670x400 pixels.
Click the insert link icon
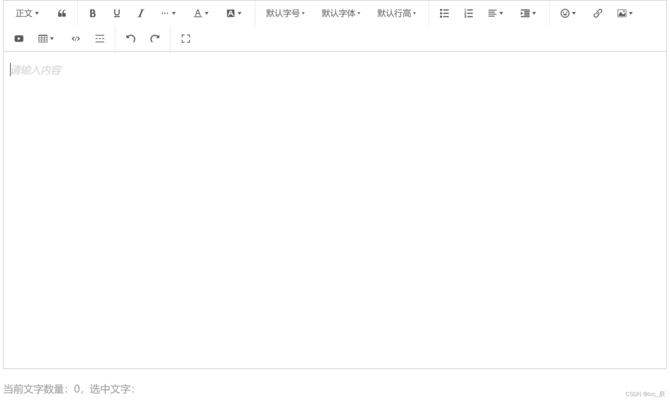(598, 14)
